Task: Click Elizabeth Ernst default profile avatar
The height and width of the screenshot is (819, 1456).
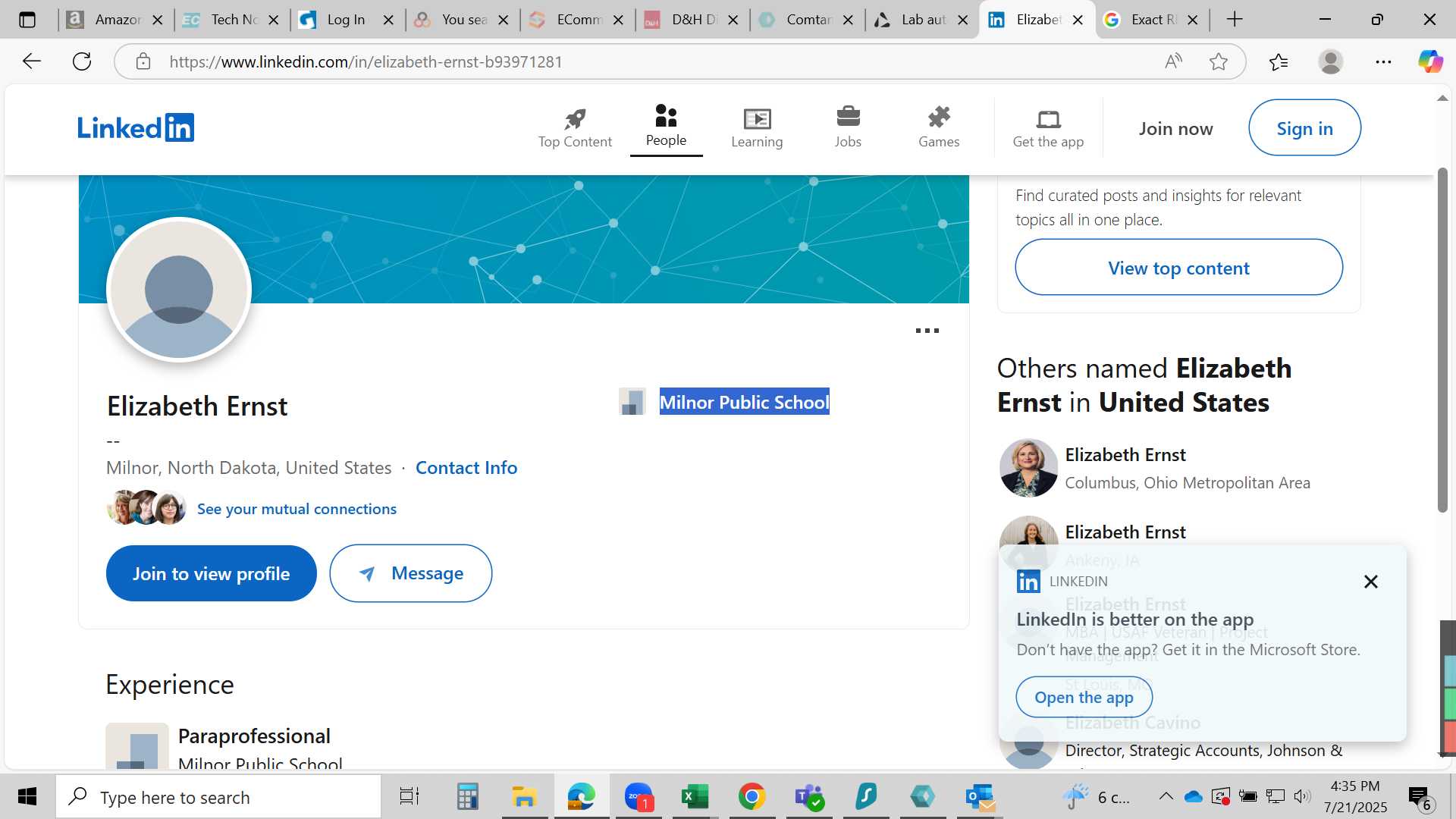Action: pos(179,290)
